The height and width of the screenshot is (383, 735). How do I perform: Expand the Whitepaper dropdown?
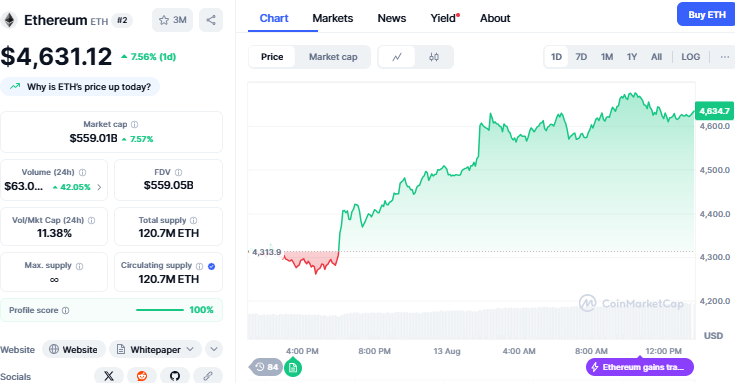tap(156, 349)
